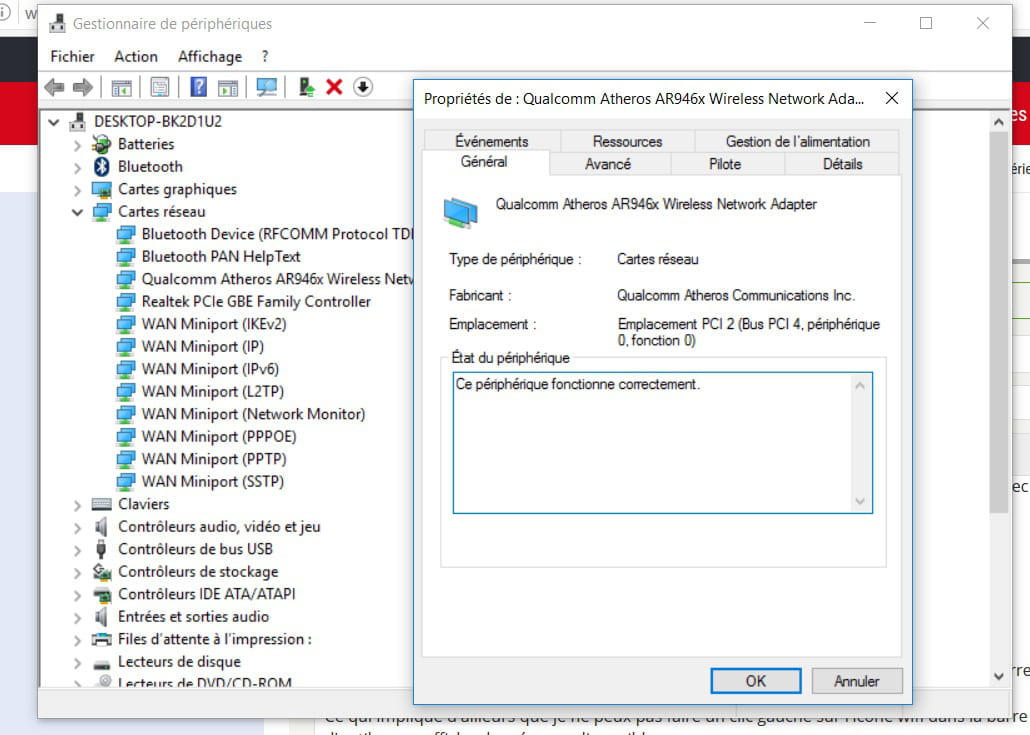Viewport: 1030px width, 735px height.
Task: Select the DESKTOP-BK2D1U2 computer icon
Action: click(x=78, y=122)
